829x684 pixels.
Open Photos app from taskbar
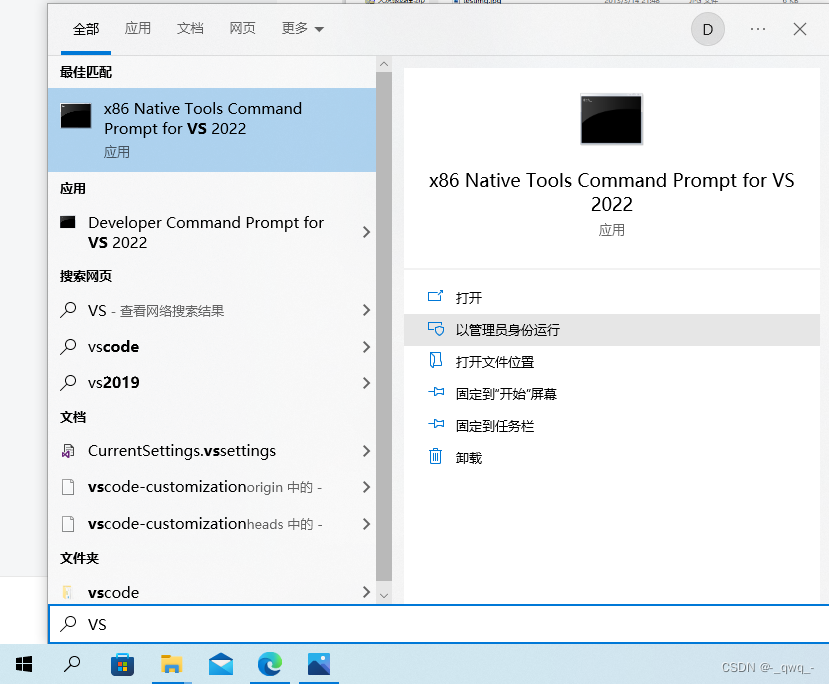tap(319, 664)
